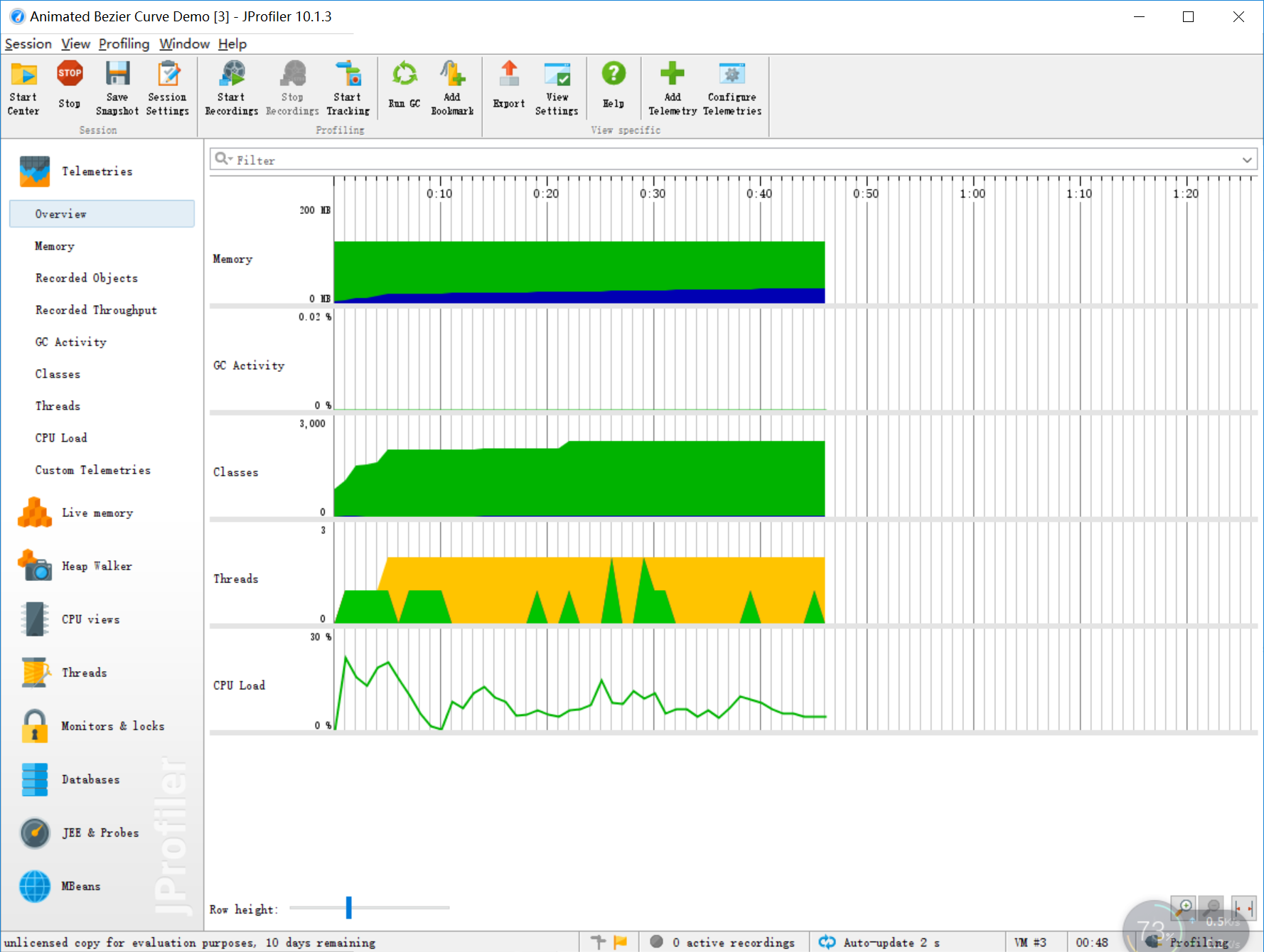Click the pin icon in status bar
The height and width of the screenshot is (952, 1264).
pos(599,942)
